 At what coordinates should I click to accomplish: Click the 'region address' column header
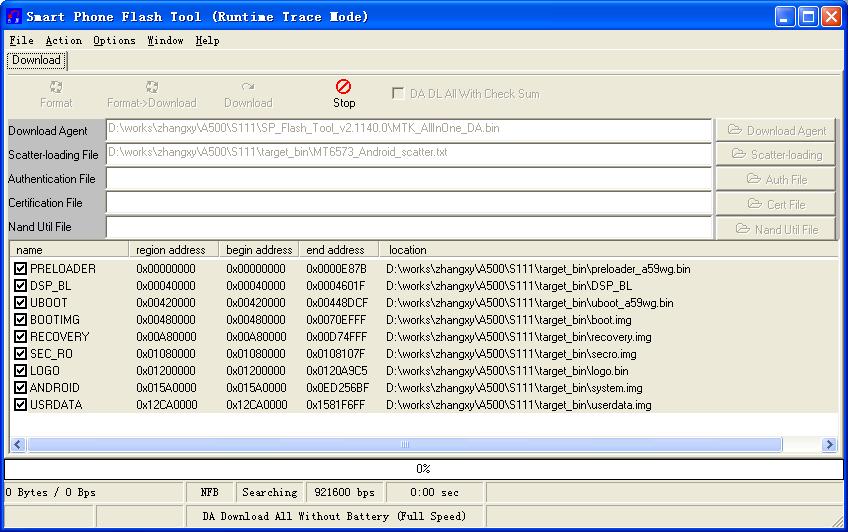[x=173, y=250]
